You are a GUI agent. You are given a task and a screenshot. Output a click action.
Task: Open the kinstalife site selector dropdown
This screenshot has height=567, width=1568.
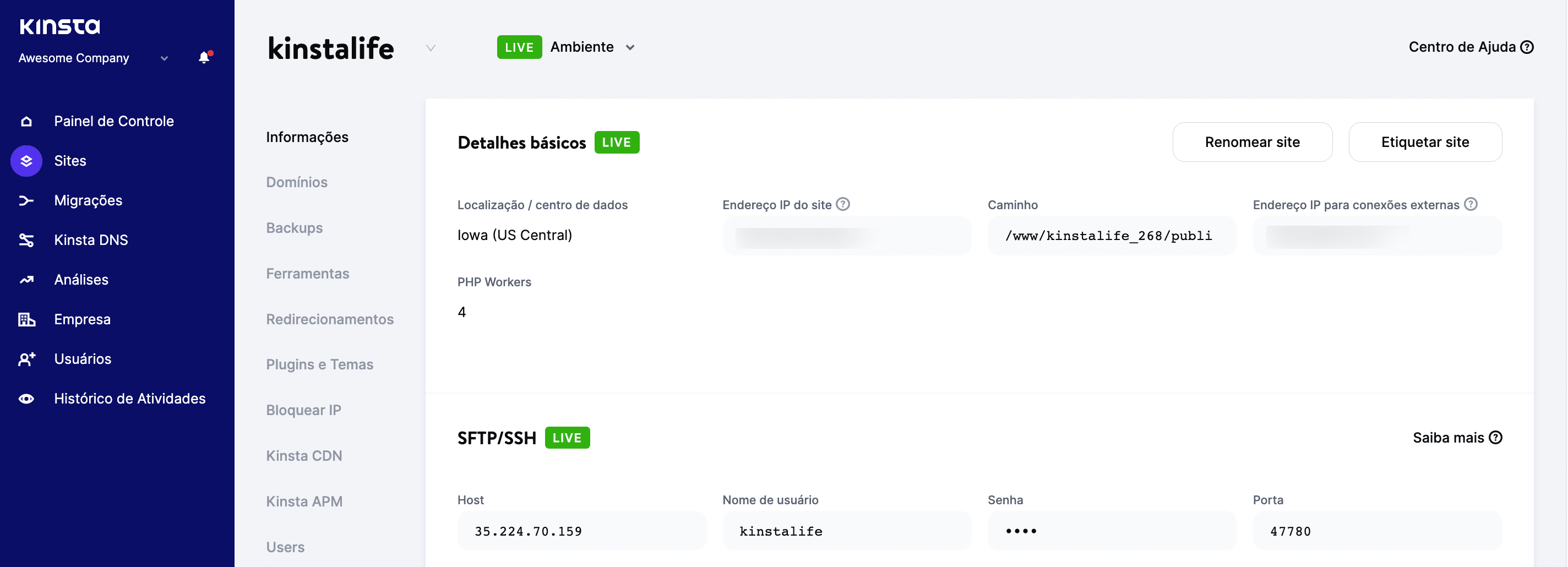(x=431, y=48)
